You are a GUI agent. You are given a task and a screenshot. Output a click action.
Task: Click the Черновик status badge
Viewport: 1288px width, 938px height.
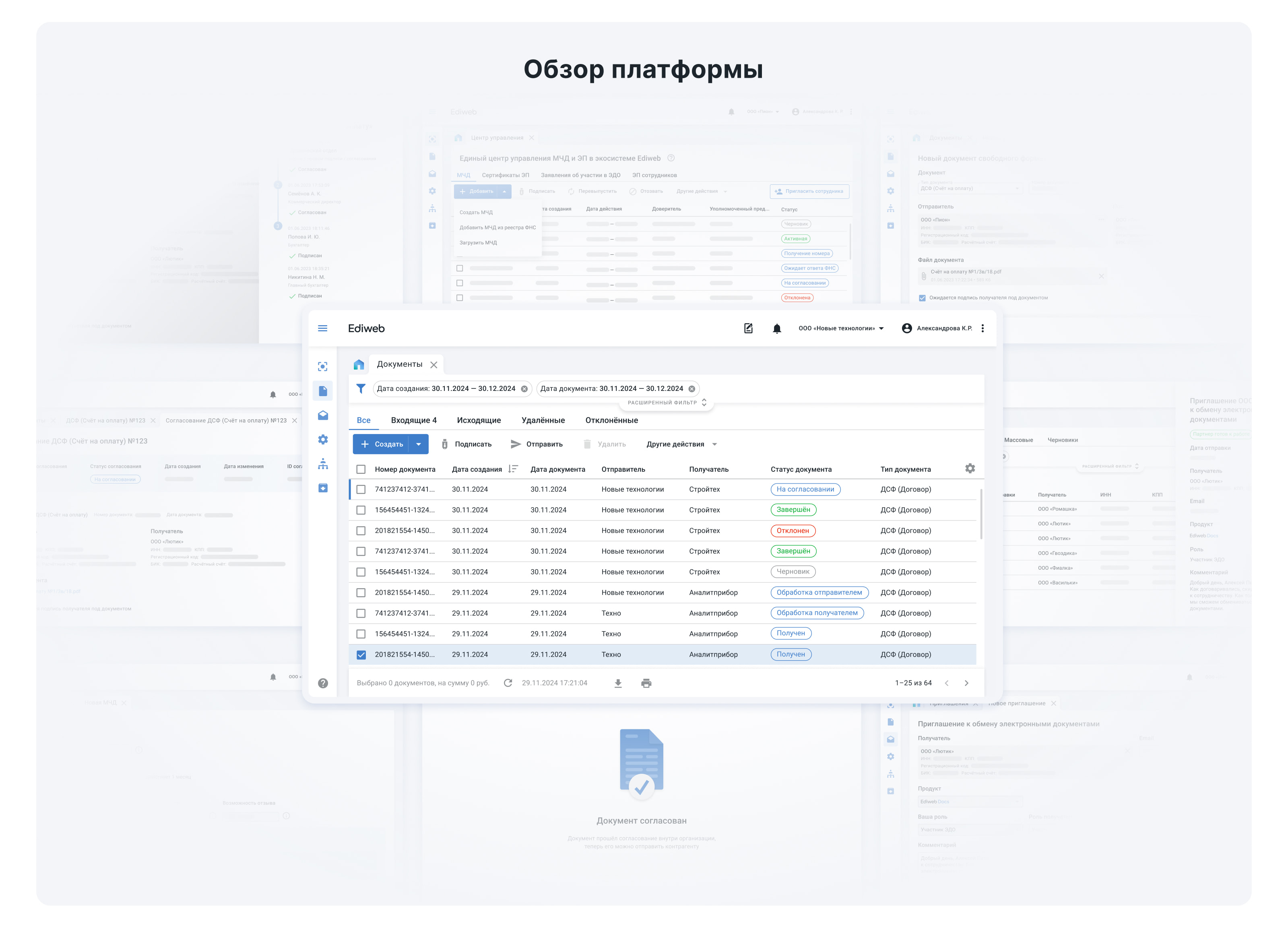click(x=793, y=572)
